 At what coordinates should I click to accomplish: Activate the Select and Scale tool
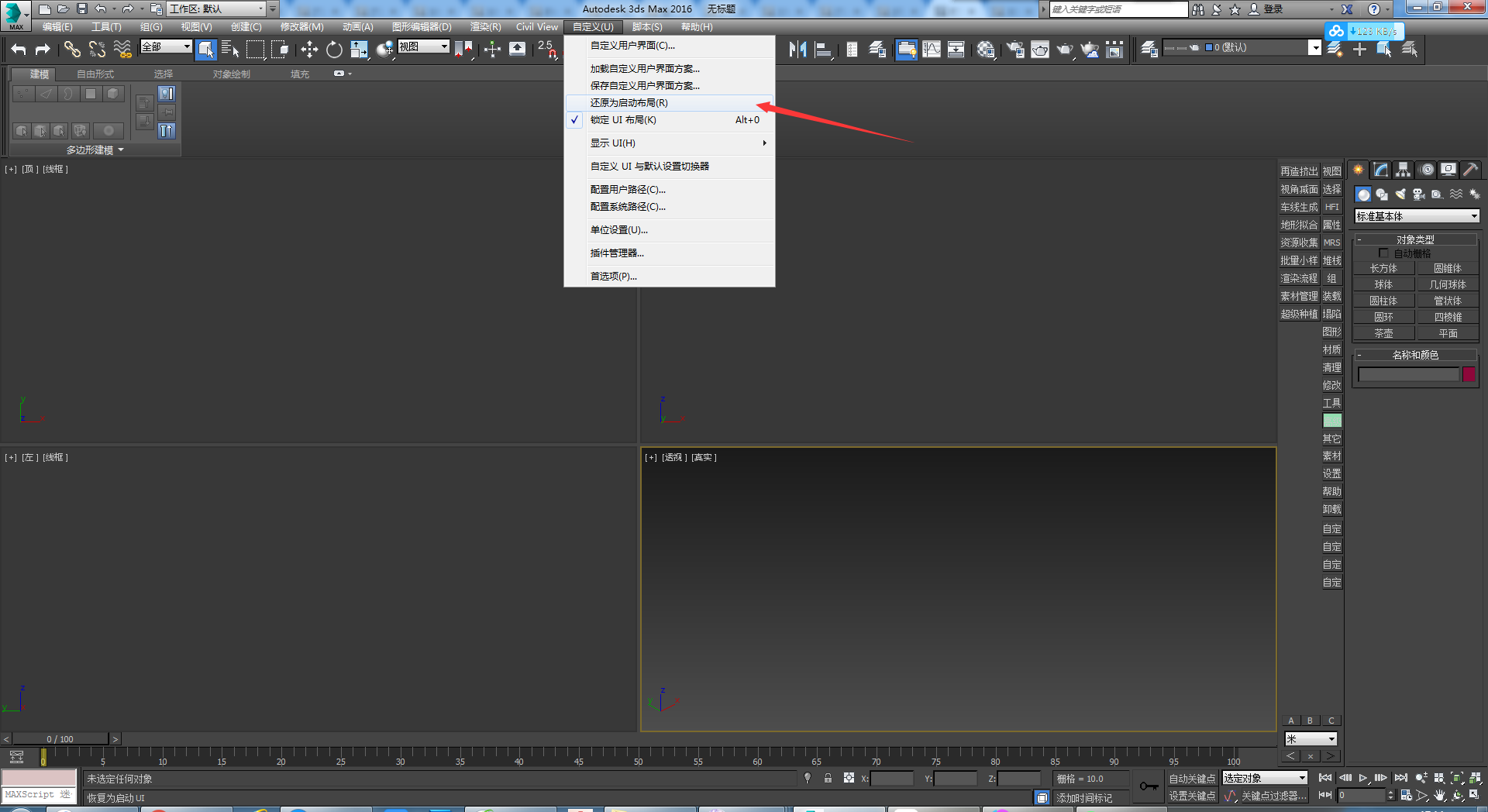(x=359, y=50)
